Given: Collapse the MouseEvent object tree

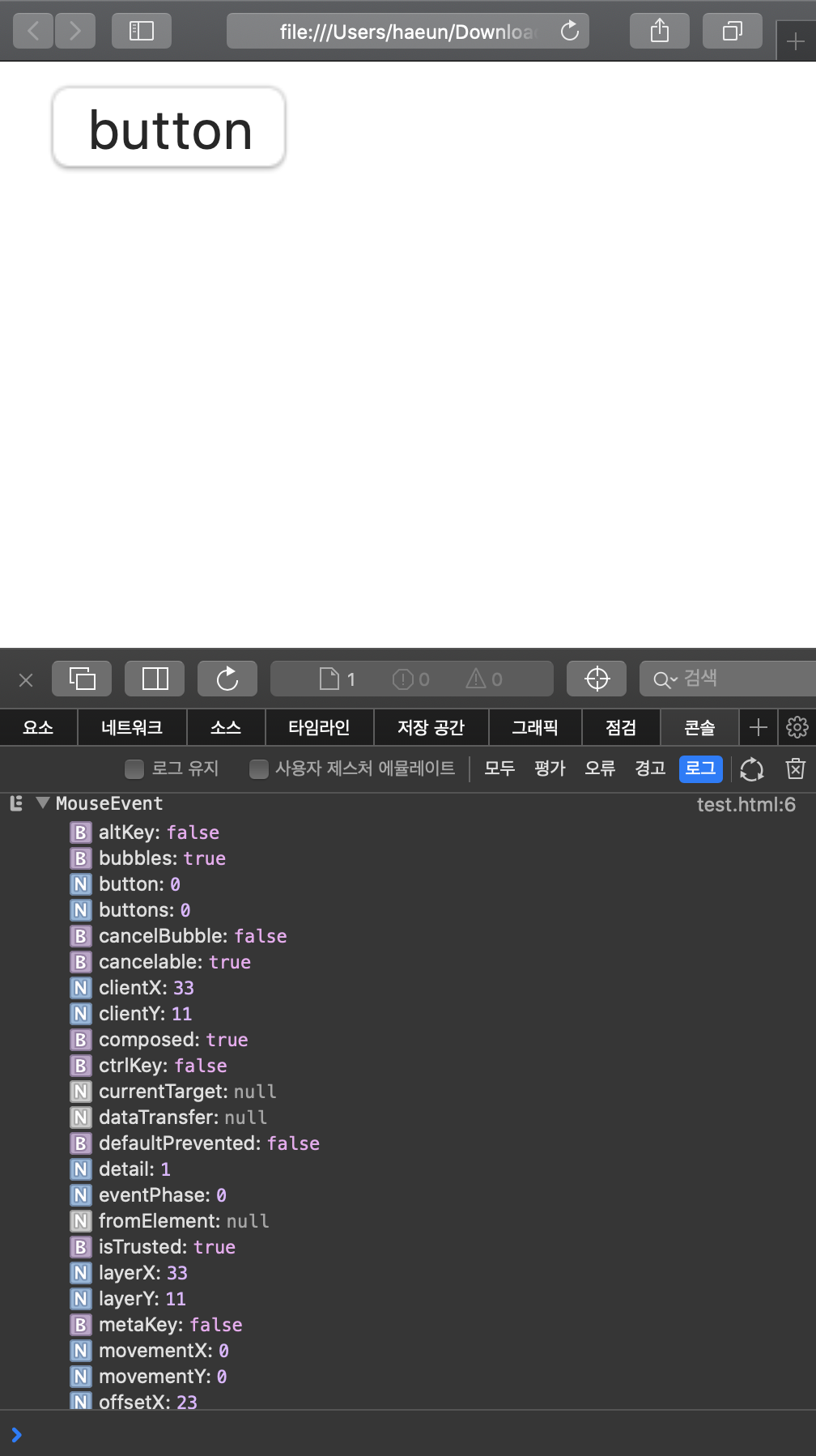Looking at the screenshot, I should pos(43,803).
